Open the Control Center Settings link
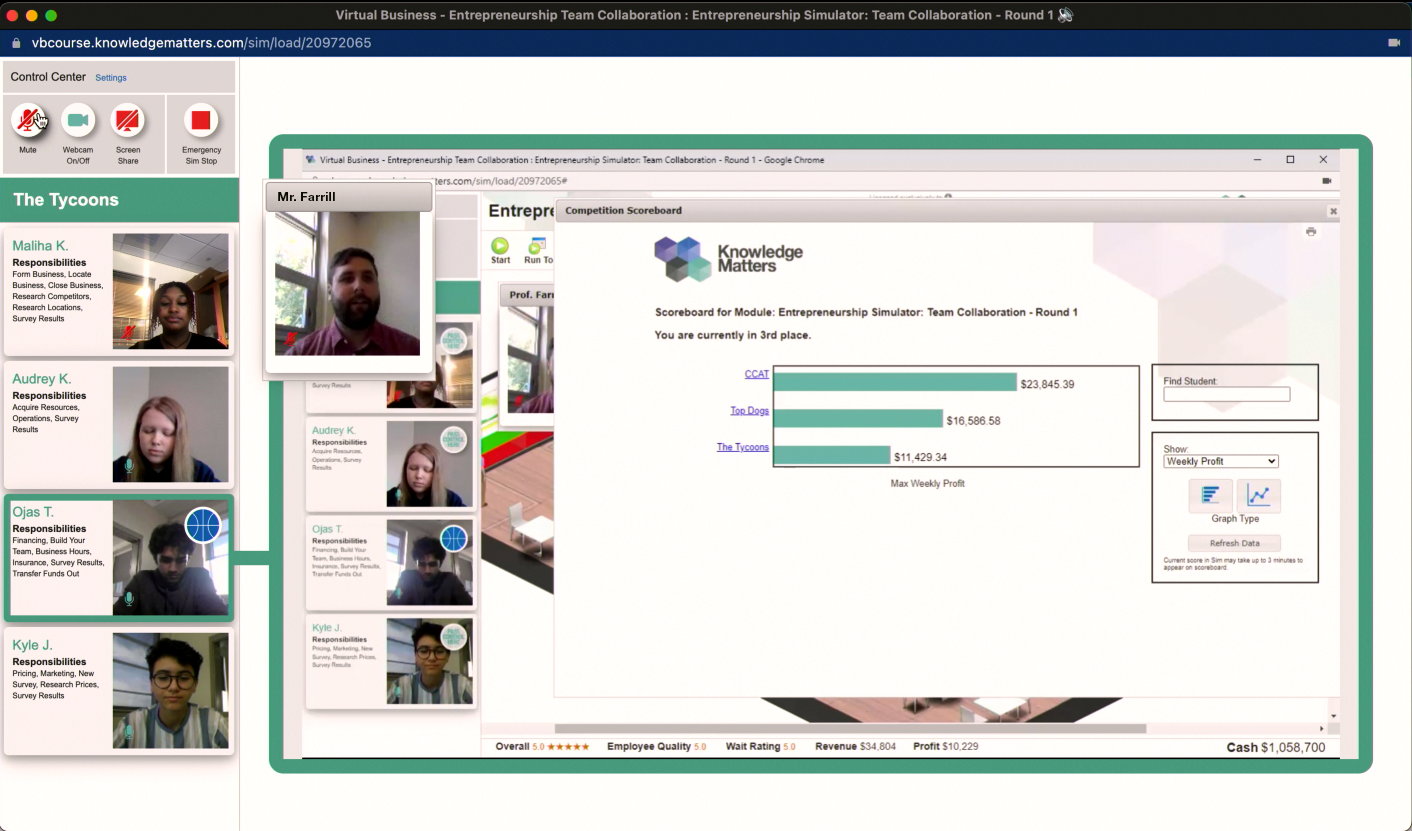1412x831 pixels. click(111, 78)
